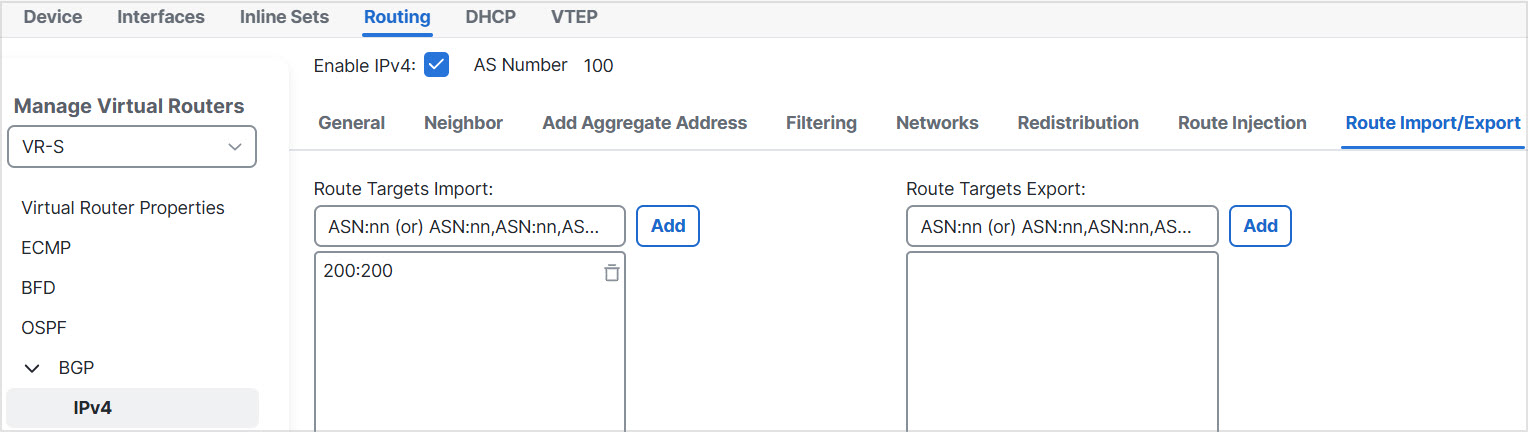
Task: Switch to the Neighbor tab
Action: (x=463, y=123)
